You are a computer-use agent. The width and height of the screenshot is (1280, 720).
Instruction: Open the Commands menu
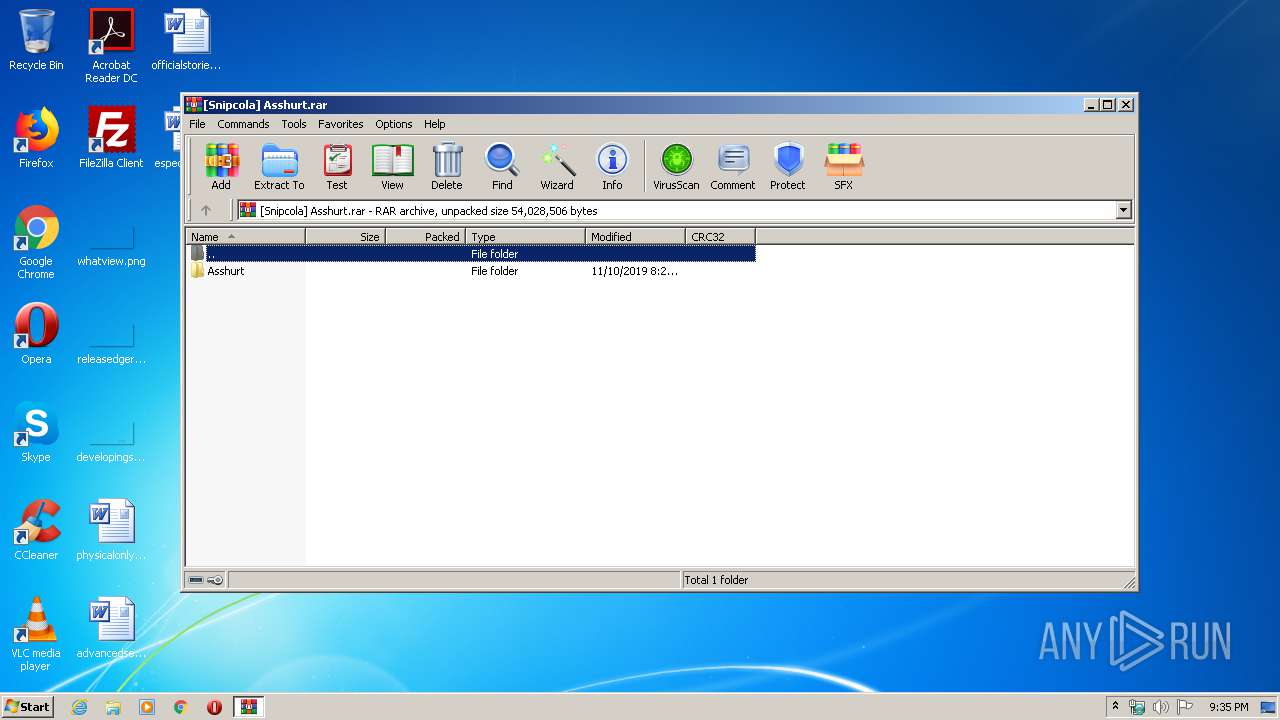coord(243,124)
